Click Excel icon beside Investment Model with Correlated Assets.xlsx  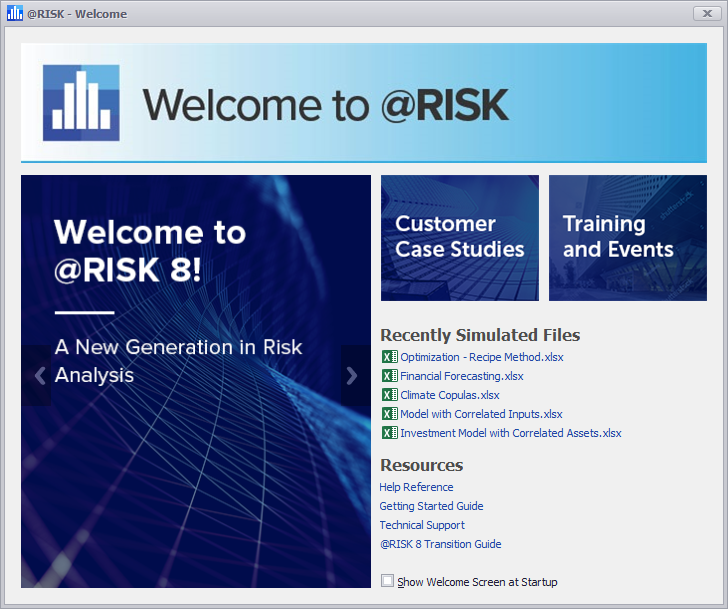[389, 433]
